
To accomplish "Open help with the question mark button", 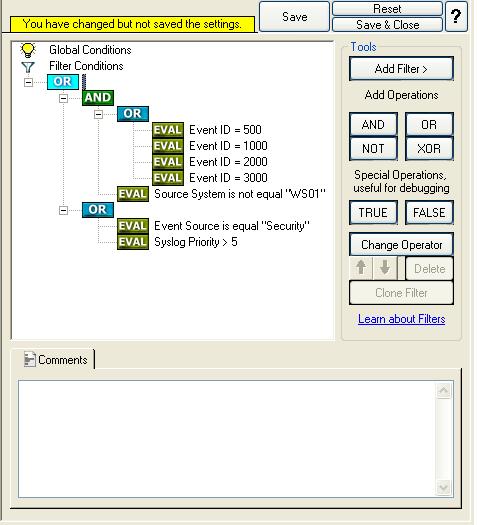I will pyautogui.click(x=456, y=16).
